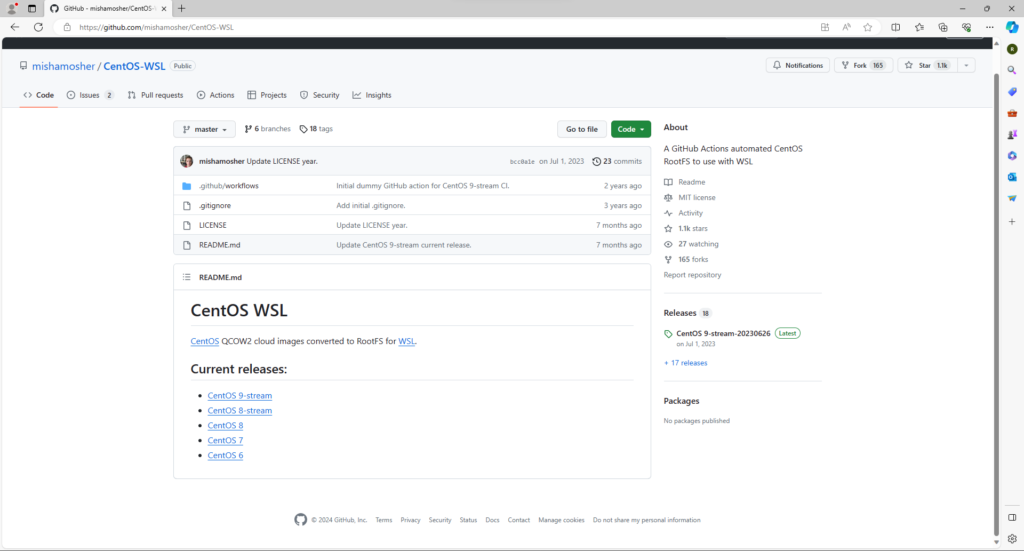Open CentOS 9-stream release link
1024x551 pixels.
pos(240,396)
